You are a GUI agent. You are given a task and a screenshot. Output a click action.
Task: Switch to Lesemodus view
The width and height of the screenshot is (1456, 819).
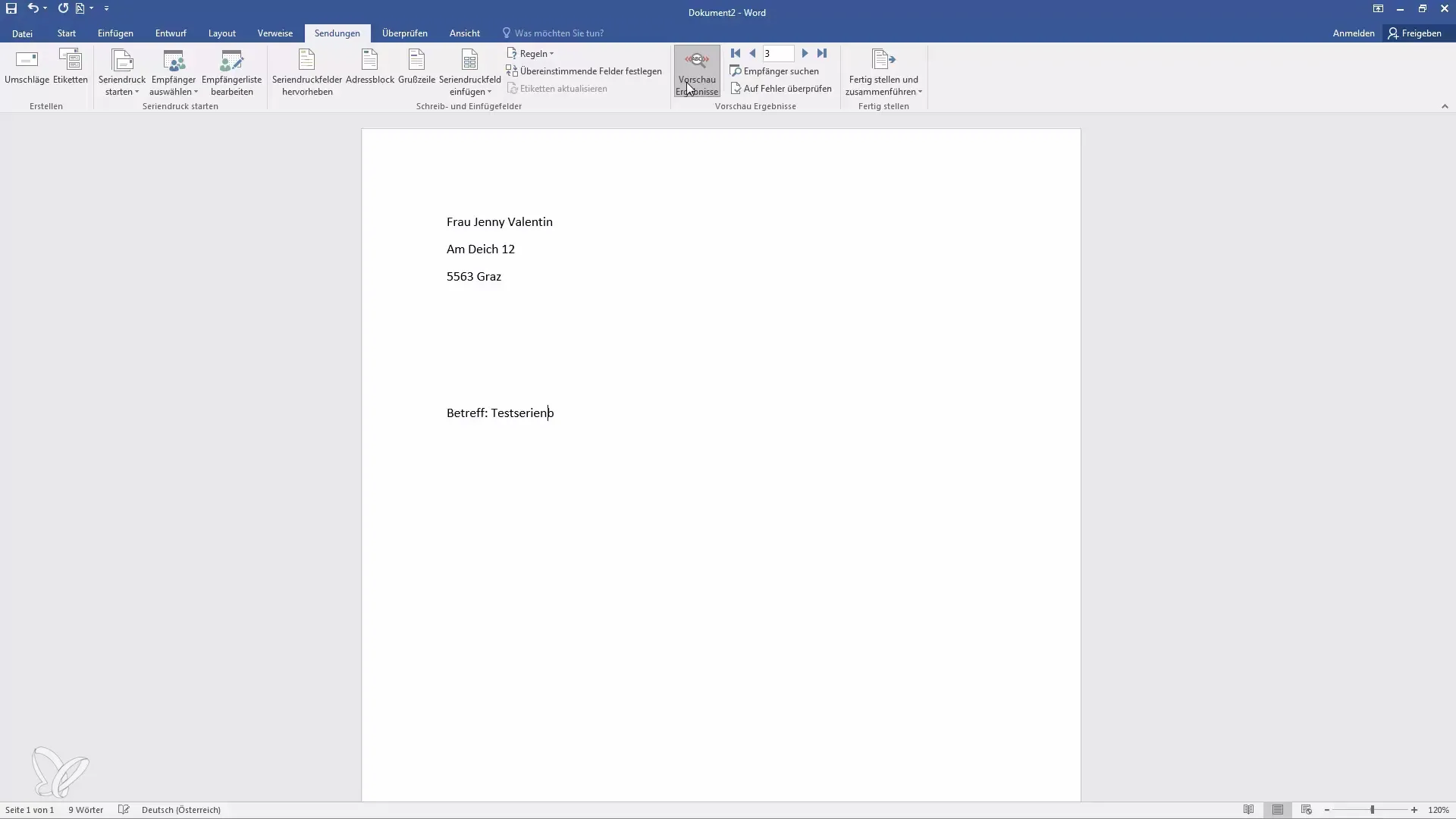[x=1248, y=810]
